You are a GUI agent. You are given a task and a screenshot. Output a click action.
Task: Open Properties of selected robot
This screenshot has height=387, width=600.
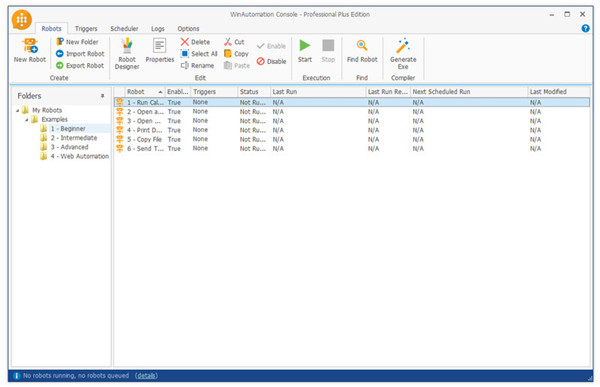tap(160, 50)
